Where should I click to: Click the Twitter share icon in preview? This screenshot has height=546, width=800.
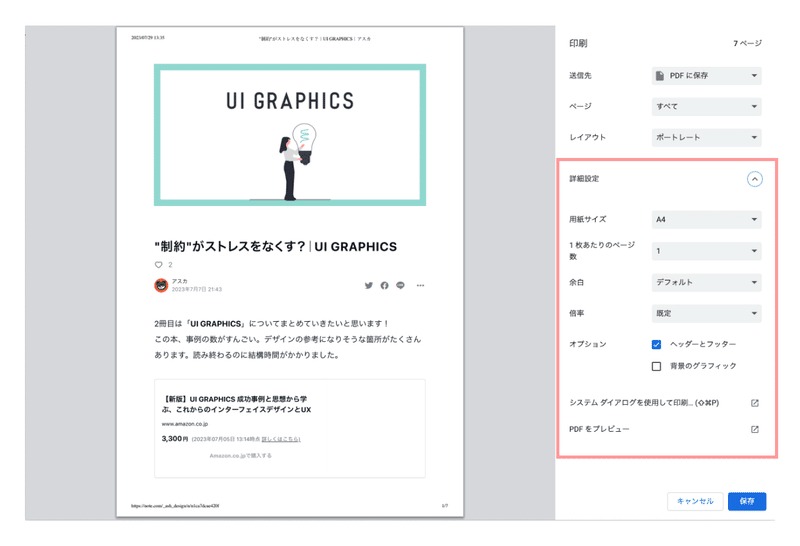(368, 285)
